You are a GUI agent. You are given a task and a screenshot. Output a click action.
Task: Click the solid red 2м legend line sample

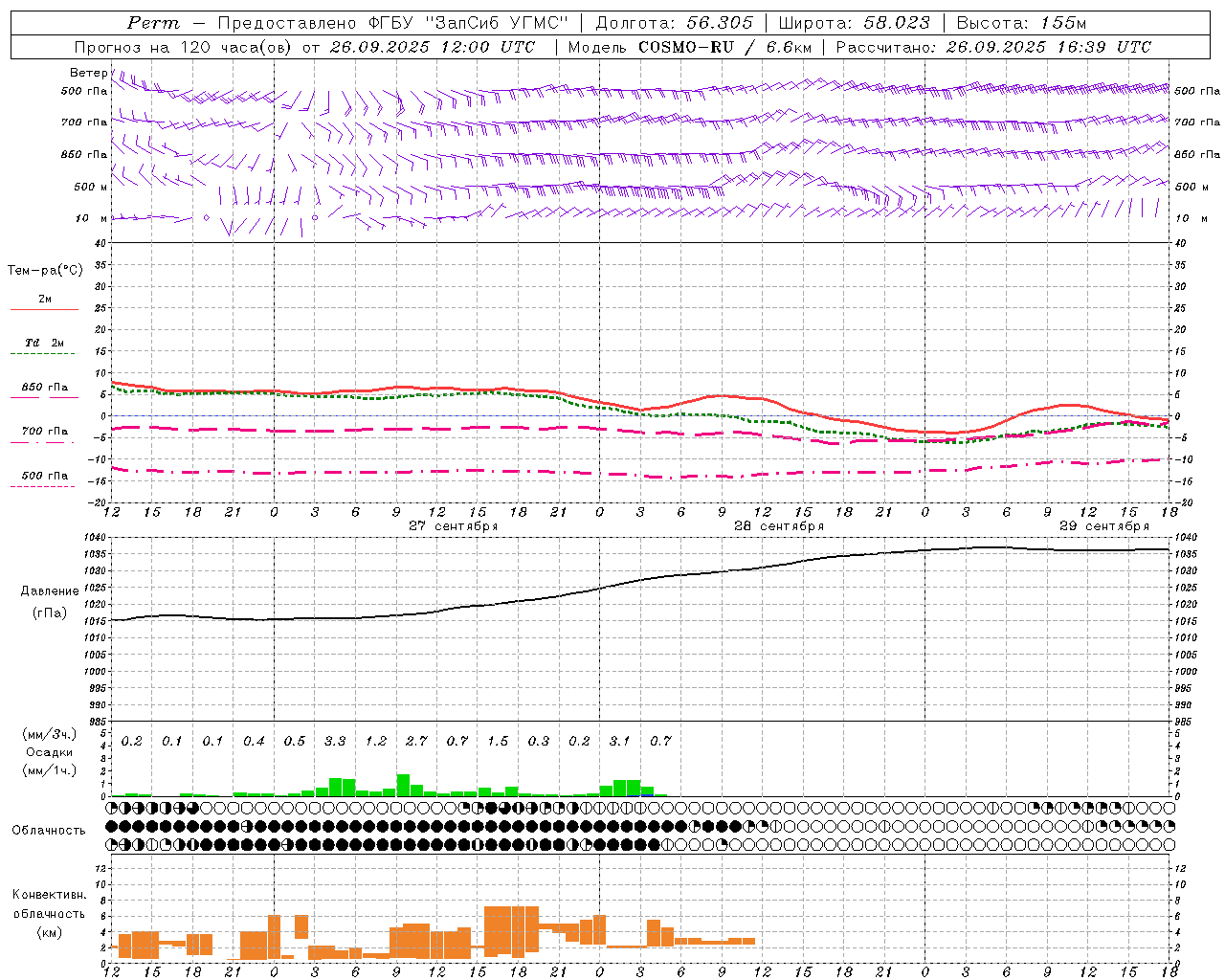coord(44,310)
